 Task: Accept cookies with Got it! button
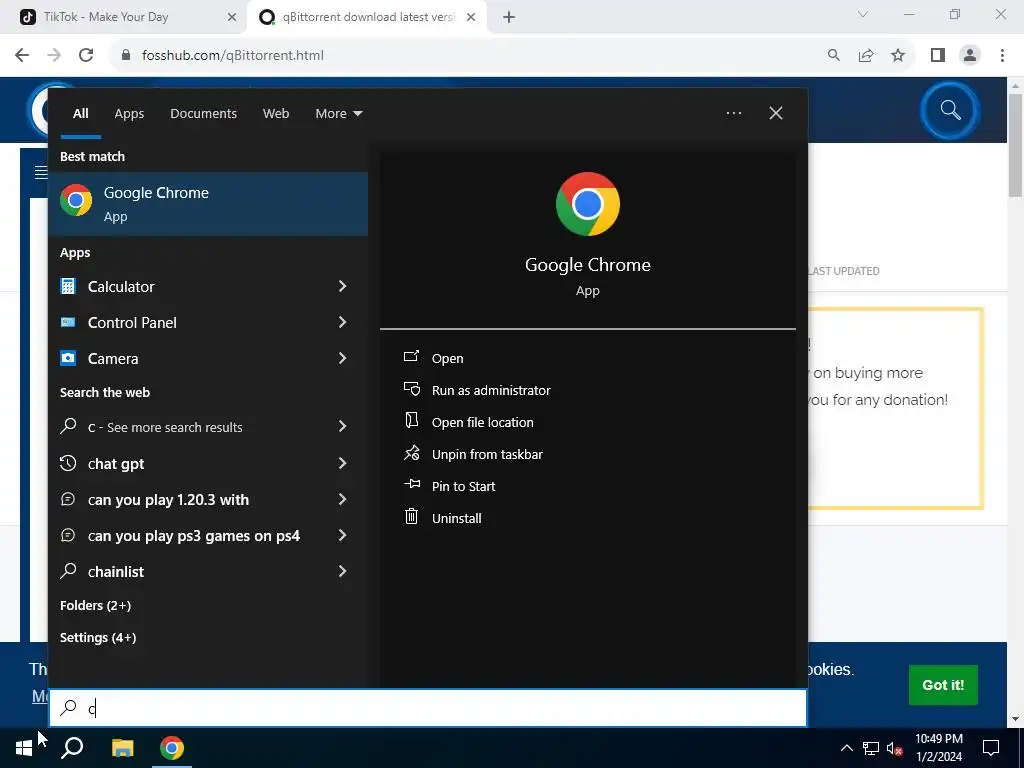click(943, 684)
